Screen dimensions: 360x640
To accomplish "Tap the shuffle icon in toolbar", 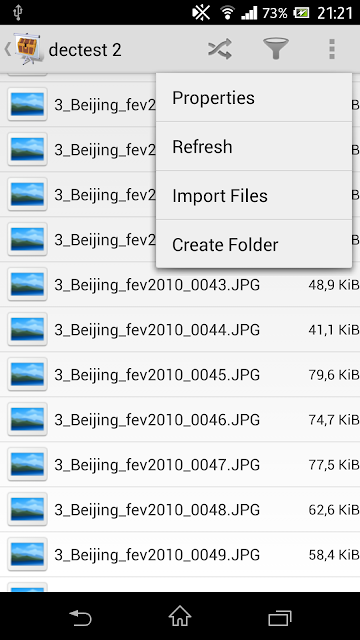I will [x=220, y=49].
